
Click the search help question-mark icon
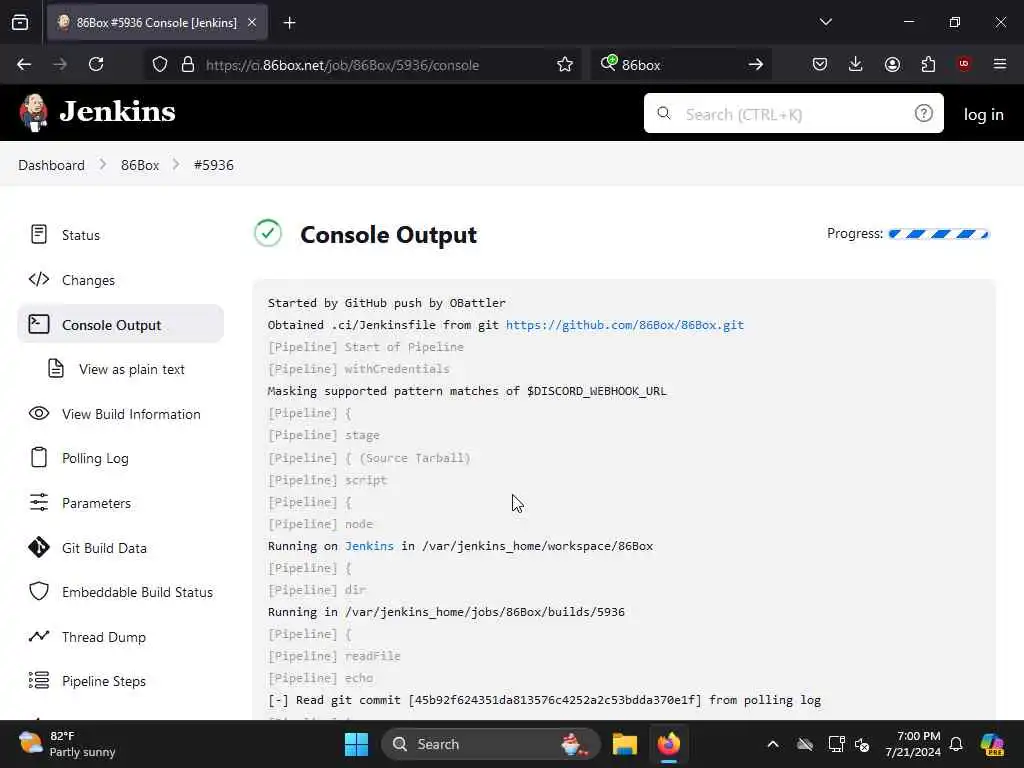click(x=923, y=114)
